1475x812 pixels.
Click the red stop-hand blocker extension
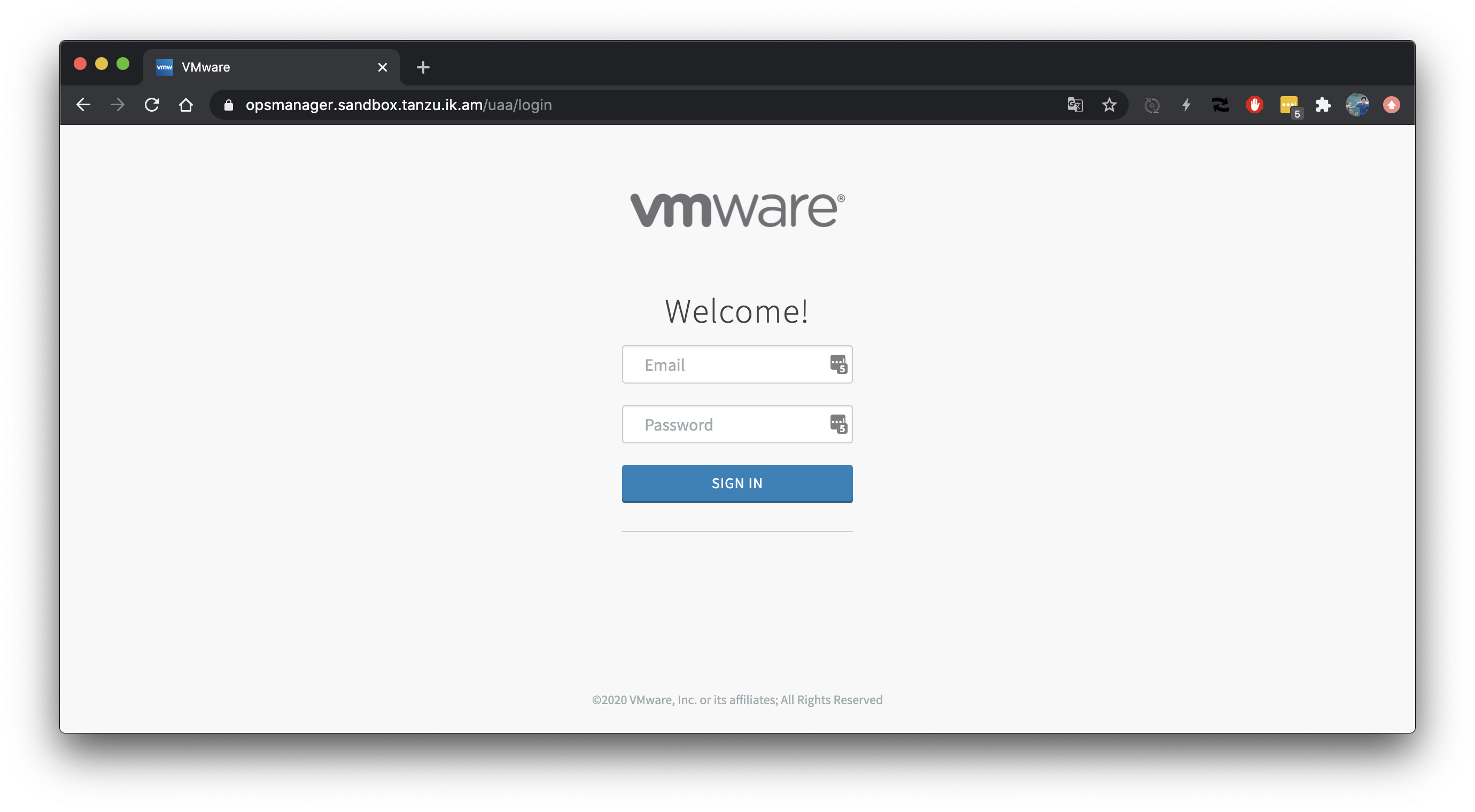(x=1255, y=105)
